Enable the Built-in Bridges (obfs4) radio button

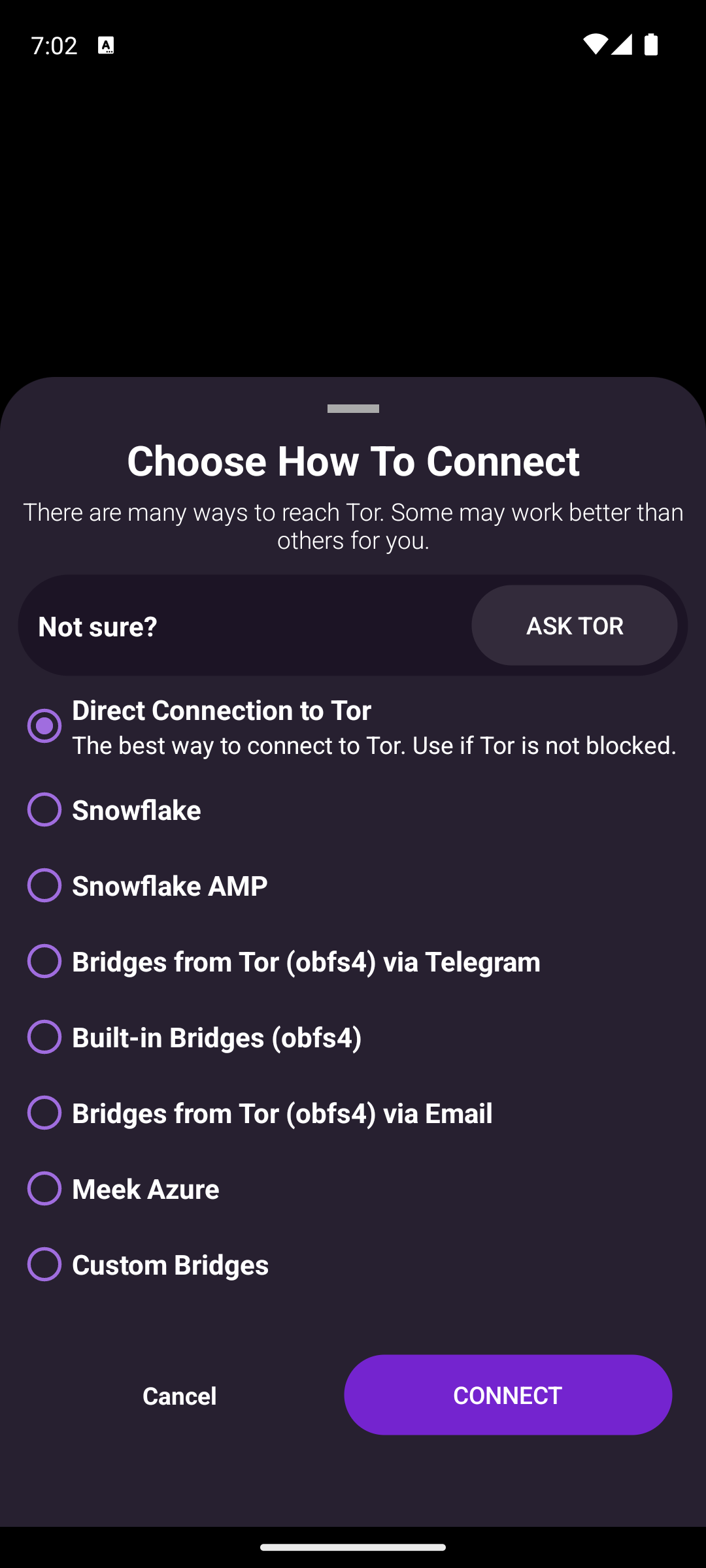(44, 1037)
